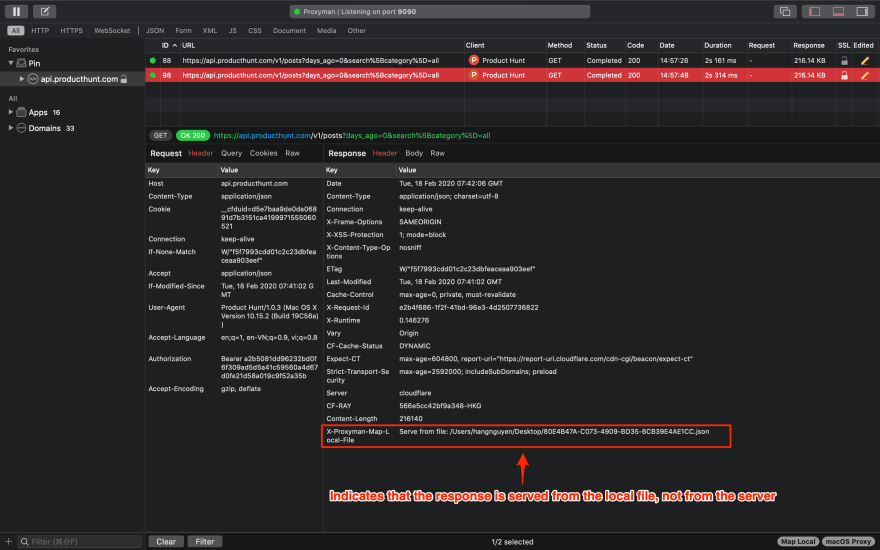Toggle the bottom panel layout icon
880x550 pixels.
[838, 11]
